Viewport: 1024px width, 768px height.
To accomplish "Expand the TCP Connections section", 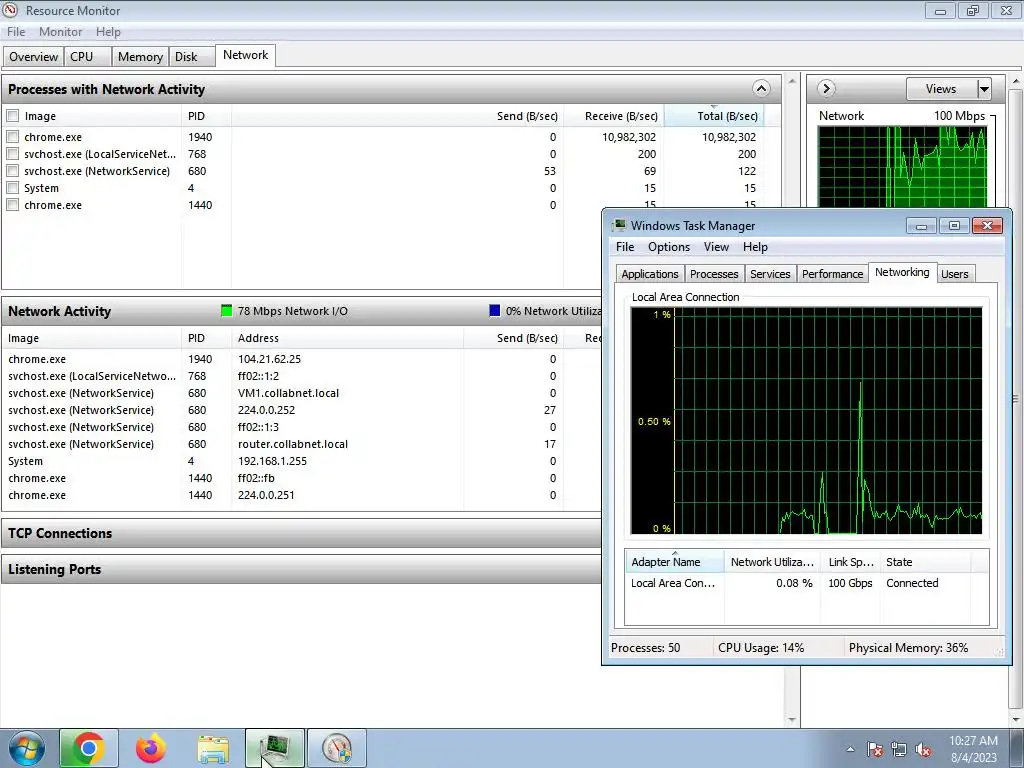I will coord(301,533).
